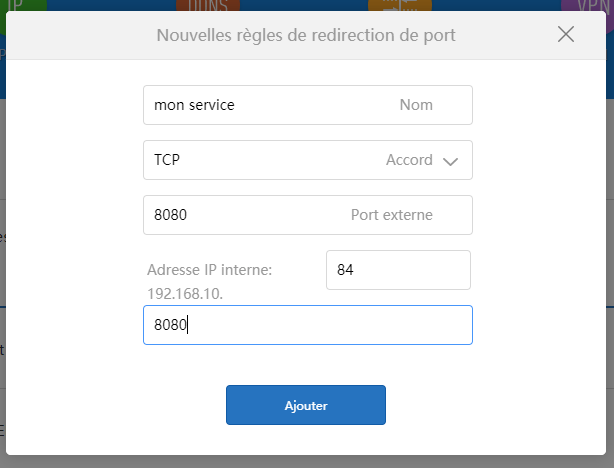Select the 'TCP' value text
Viewport: 614px width, 468px height.
167,160
